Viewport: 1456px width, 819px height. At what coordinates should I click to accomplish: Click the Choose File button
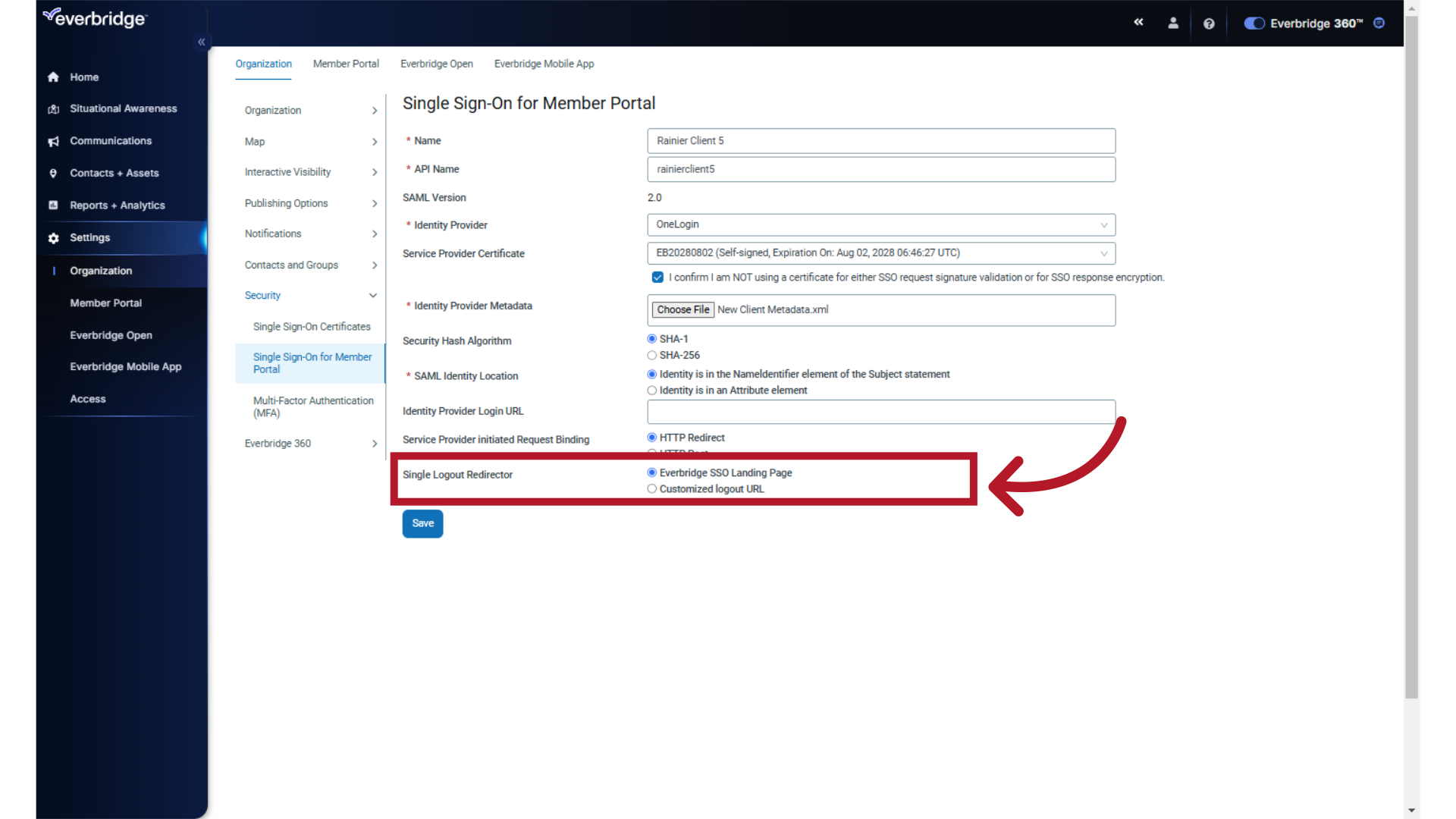click(683, 309)
